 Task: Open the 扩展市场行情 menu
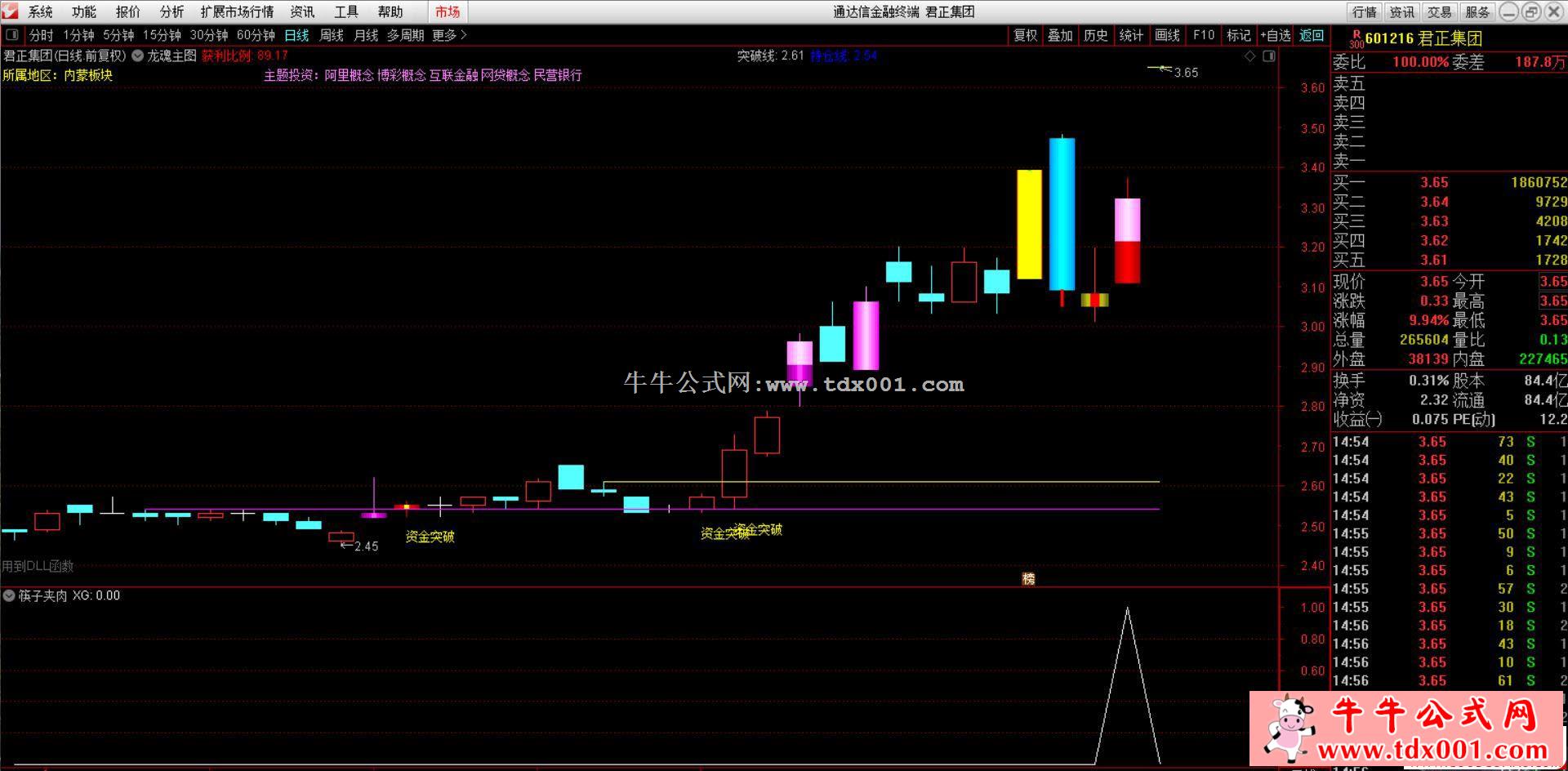[237, 11]
